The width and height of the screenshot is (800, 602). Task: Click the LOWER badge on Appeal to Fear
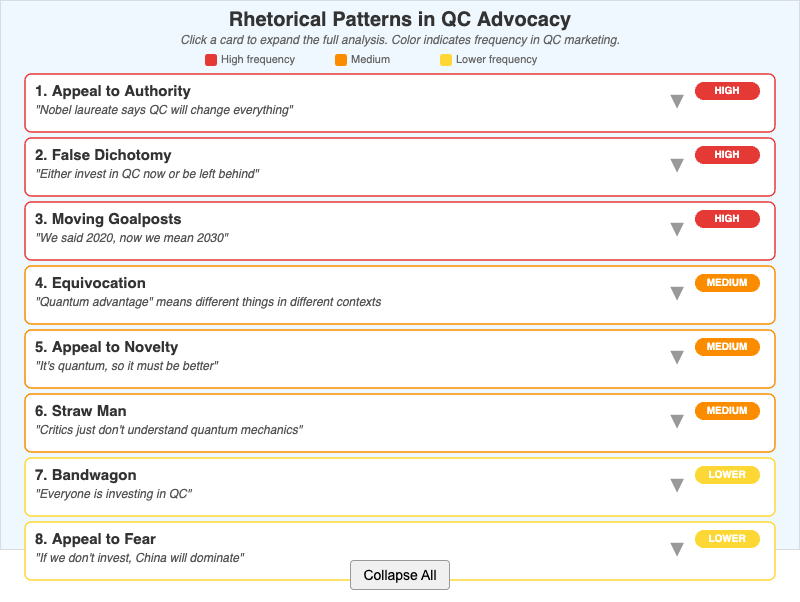(727, 538)
